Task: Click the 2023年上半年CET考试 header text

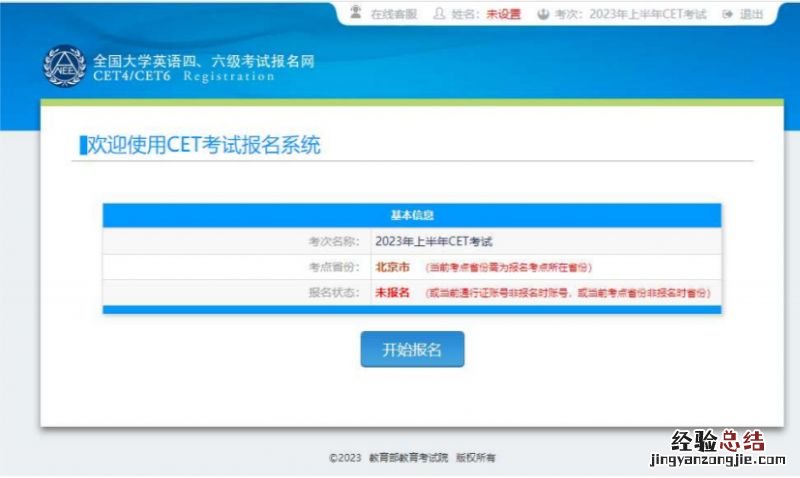Action: pos(648,14)
